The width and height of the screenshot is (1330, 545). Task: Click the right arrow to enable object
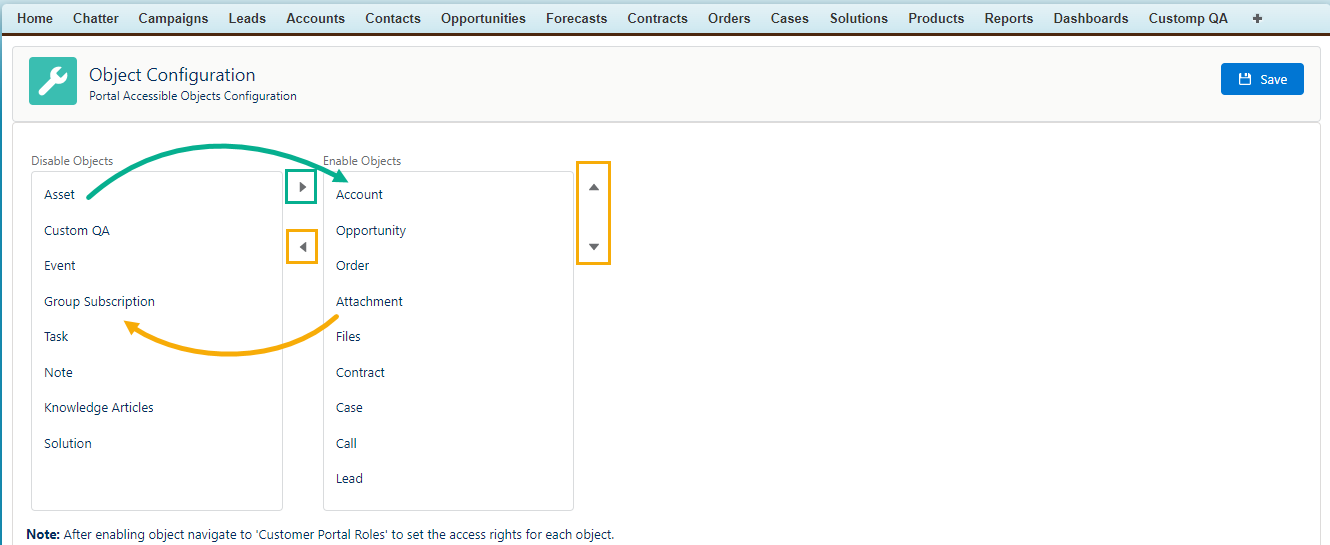[302, 187]
